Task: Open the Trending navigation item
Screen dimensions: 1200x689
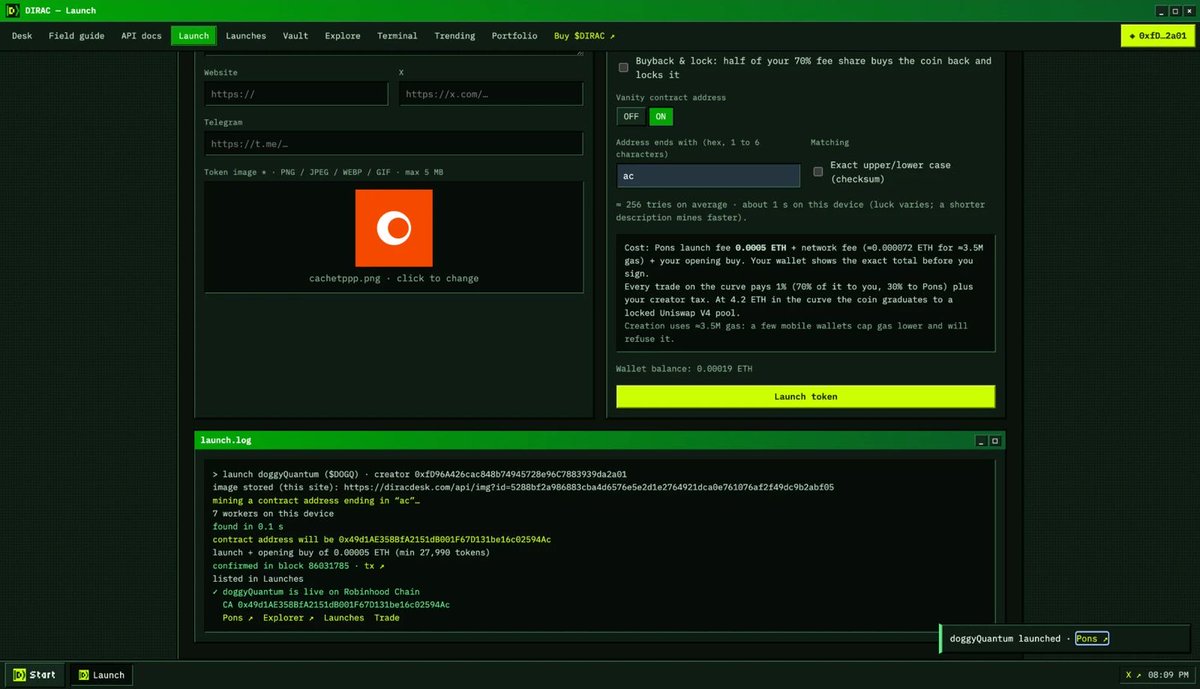Action: click(x=455, y=36)
